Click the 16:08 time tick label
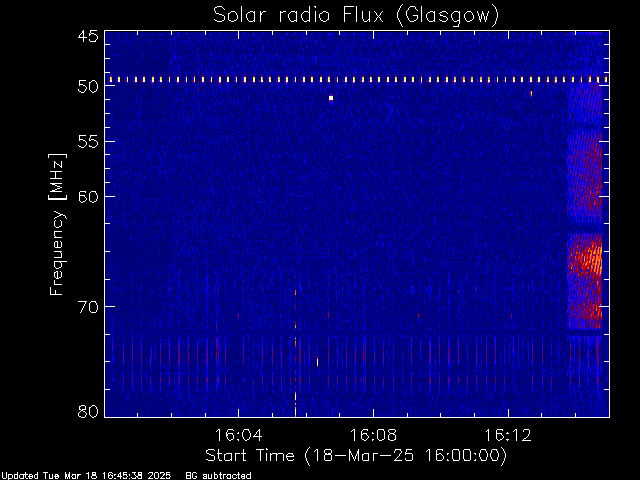This screenshot has height=480, width=640. click(x=373, y=435)
